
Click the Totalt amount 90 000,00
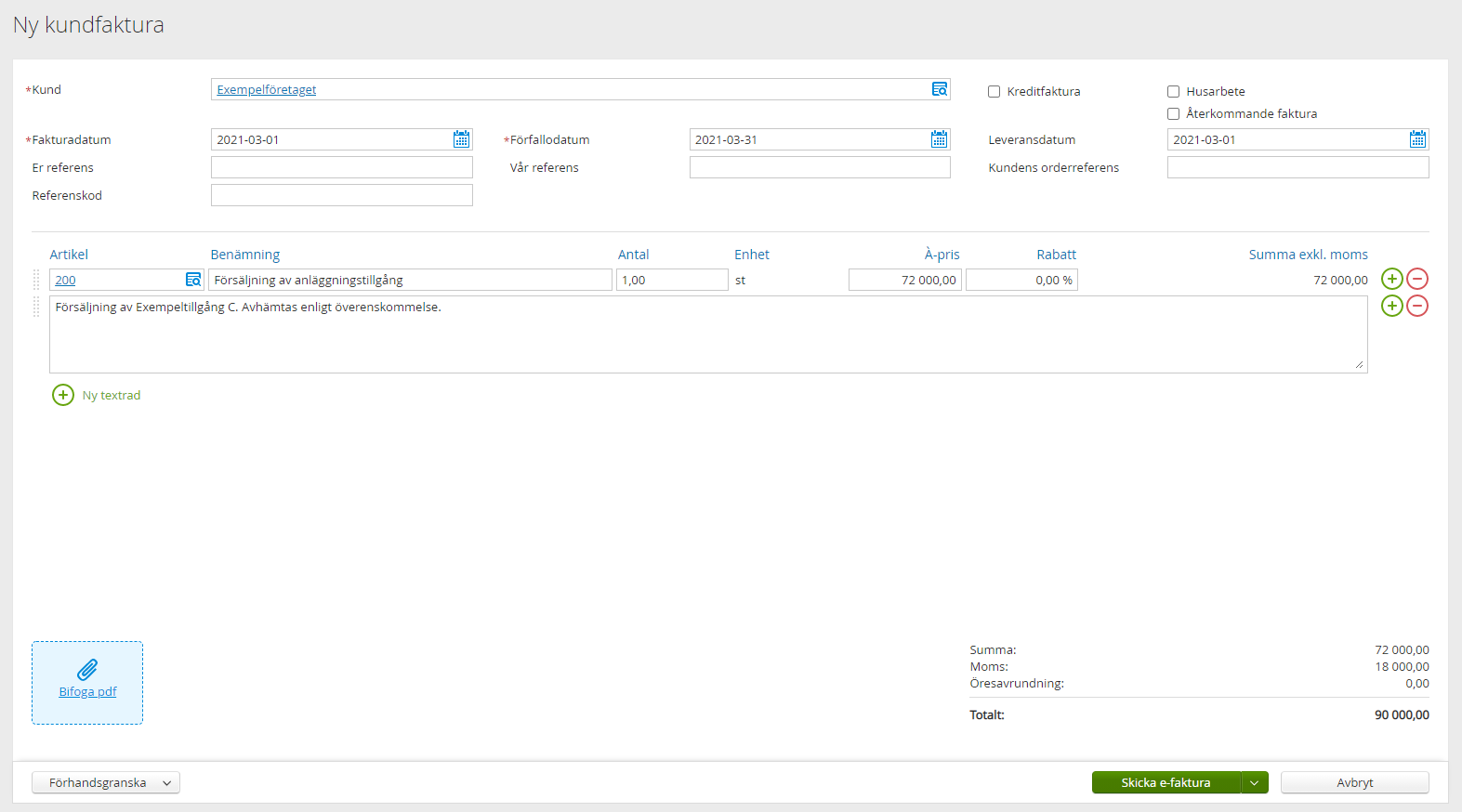[x=1402, y=714]
